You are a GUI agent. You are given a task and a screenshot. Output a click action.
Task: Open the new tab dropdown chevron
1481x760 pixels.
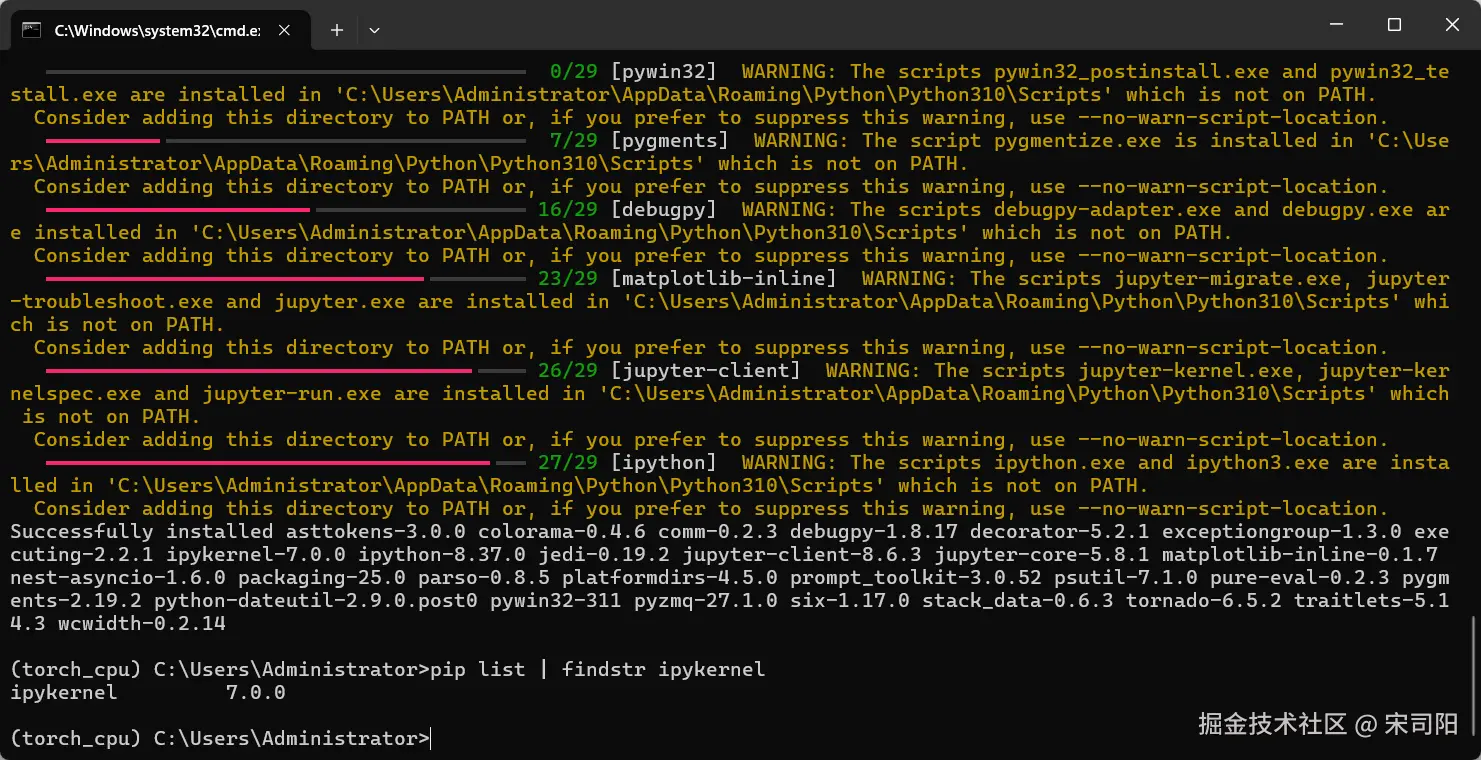[x=374, y=30]
